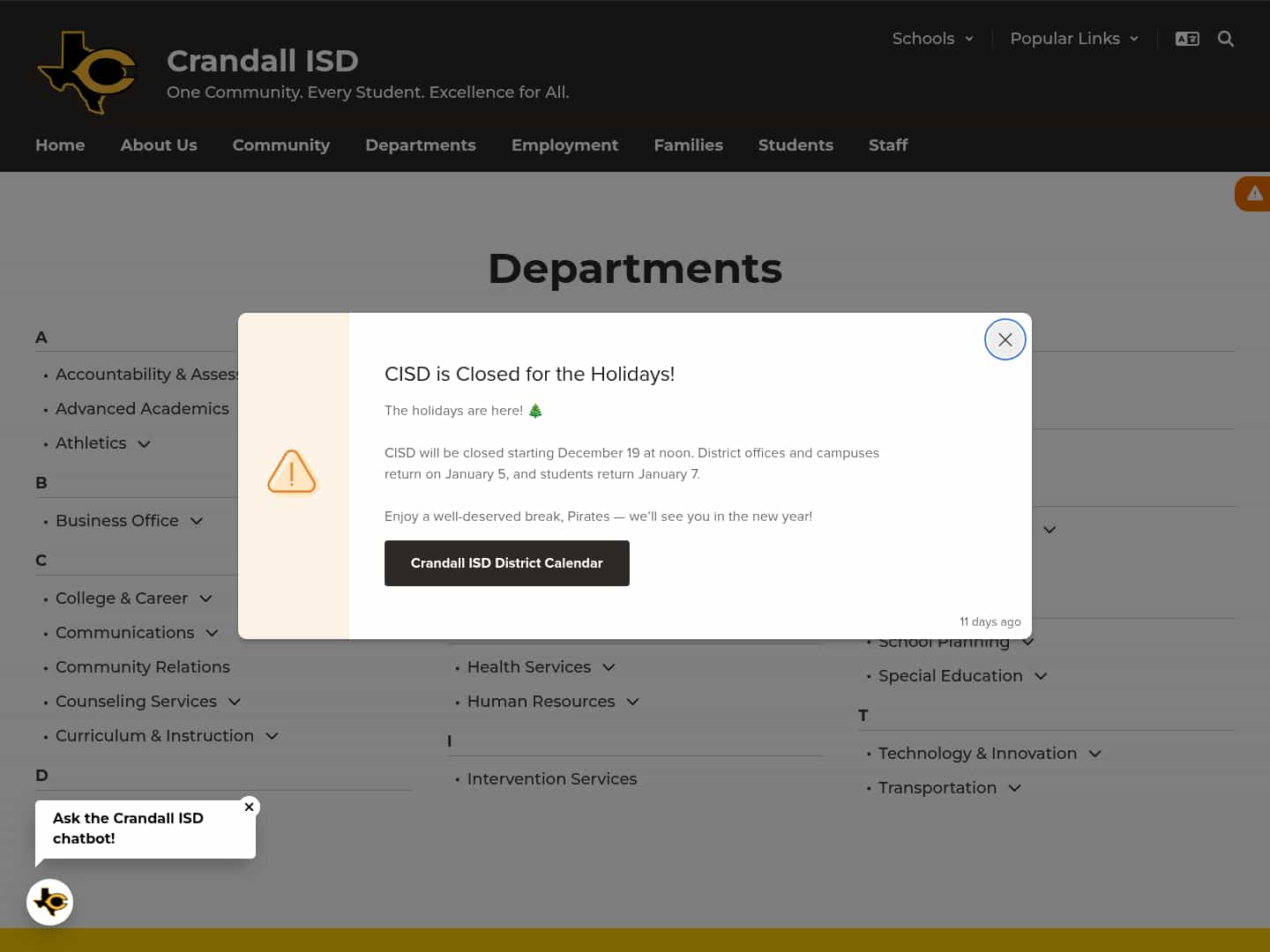The width and height of the screenshot is (1270, 952).
Task: Click the warning triangle in the popup
Action: click(x=292, y=472)
